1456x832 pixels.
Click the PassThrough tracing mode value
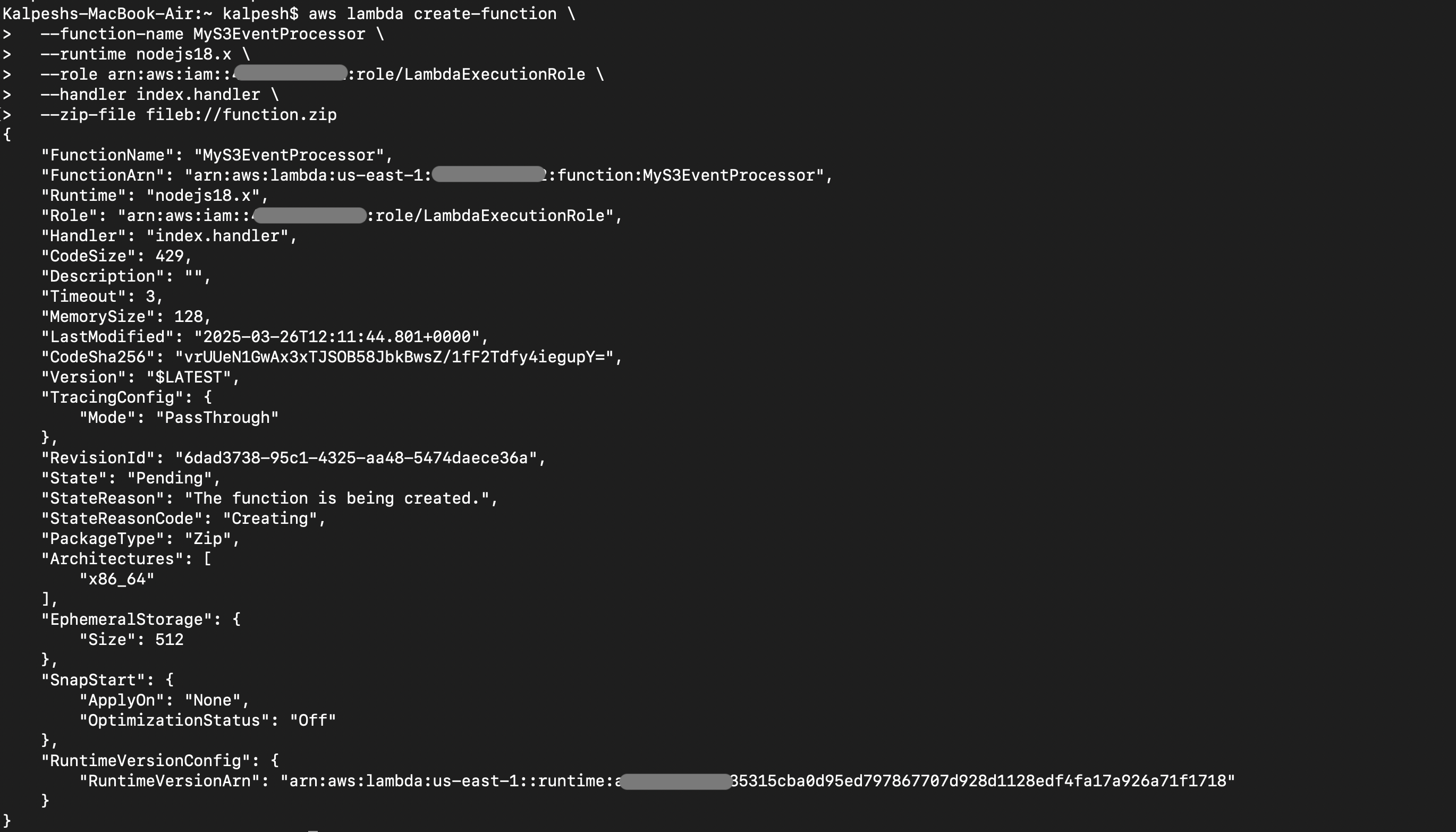coord(217,418)
